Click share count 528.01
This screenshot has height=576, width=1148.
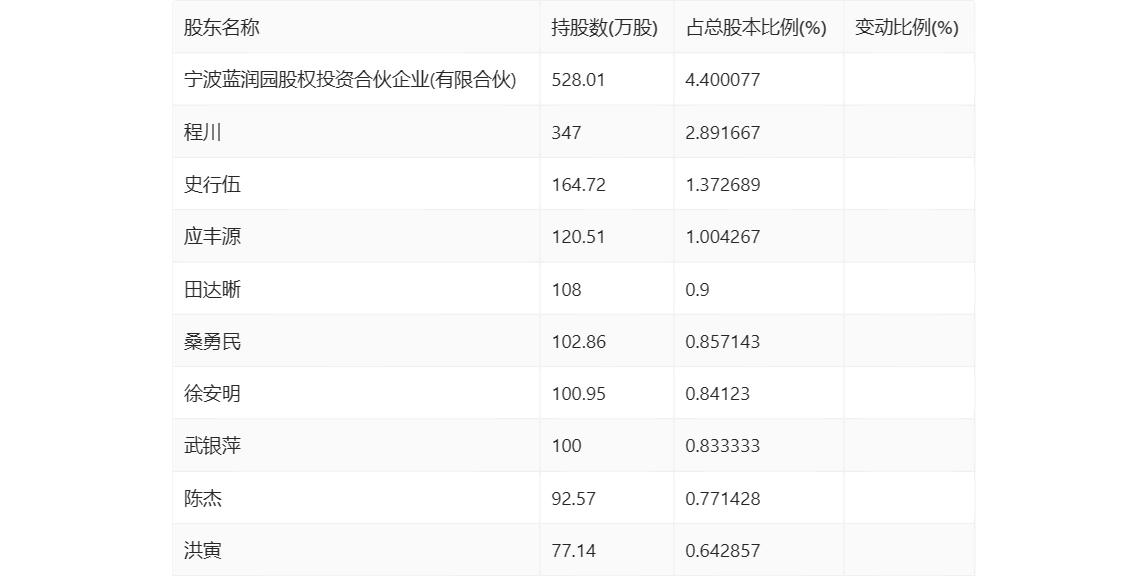point(578,80)
